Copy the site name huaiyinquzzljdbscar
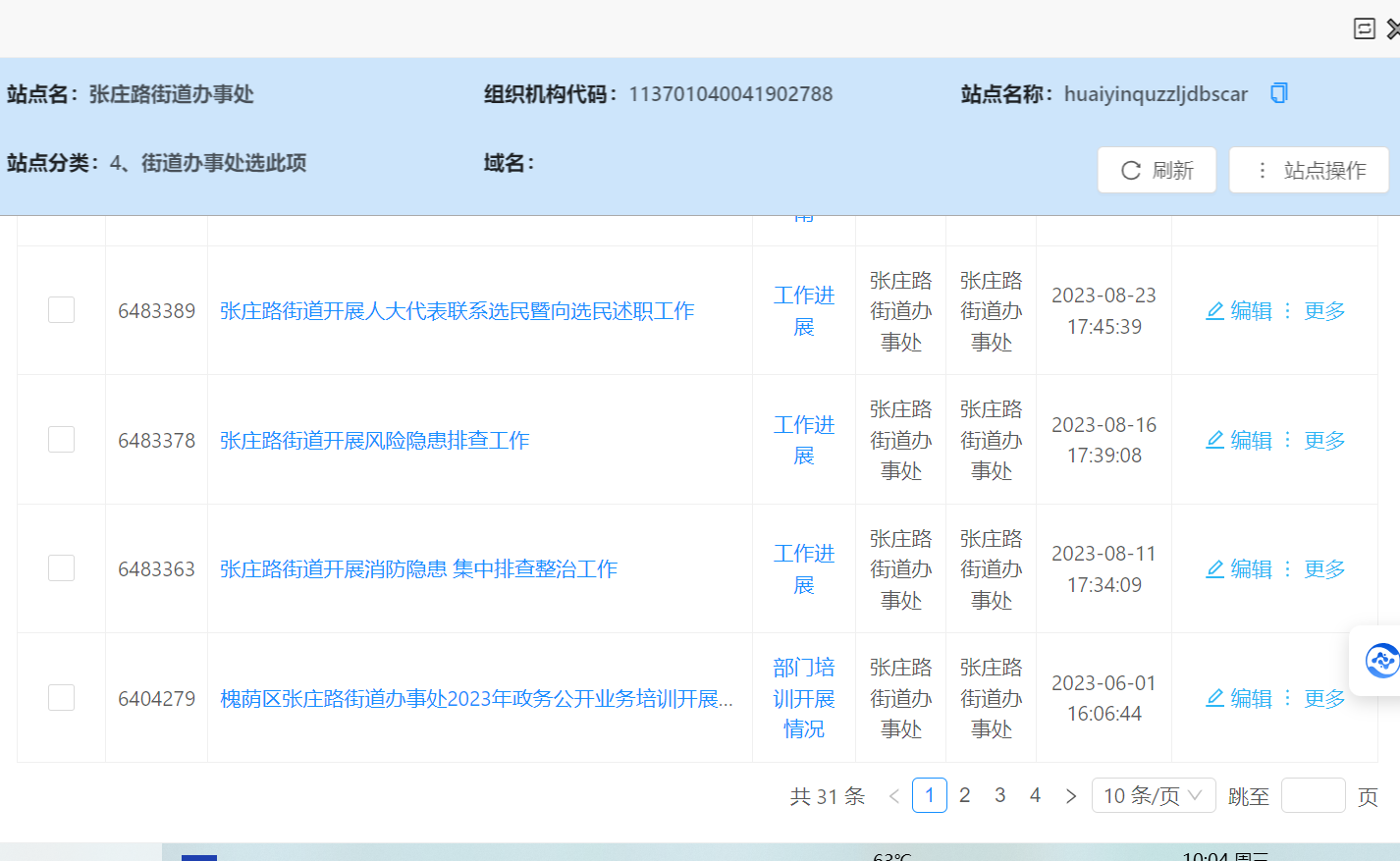This screenshot has height=861, width=1400. click(1278, 93)
